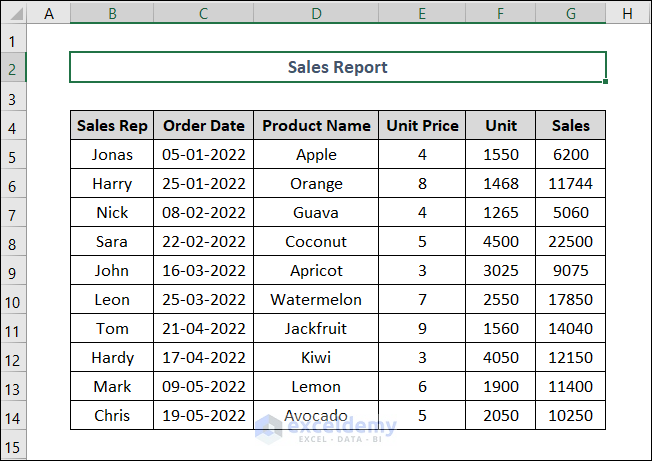Select the Lemon product cell
652x461 pixels.
(x=316, y=387)
